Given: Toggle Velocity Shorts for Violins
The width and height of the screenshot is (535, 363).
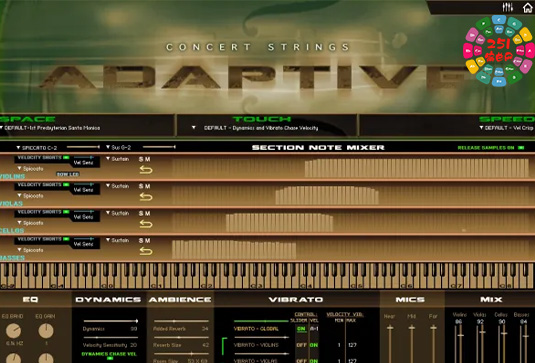Looking at the screenshot, I should click(x=66, y=158).
